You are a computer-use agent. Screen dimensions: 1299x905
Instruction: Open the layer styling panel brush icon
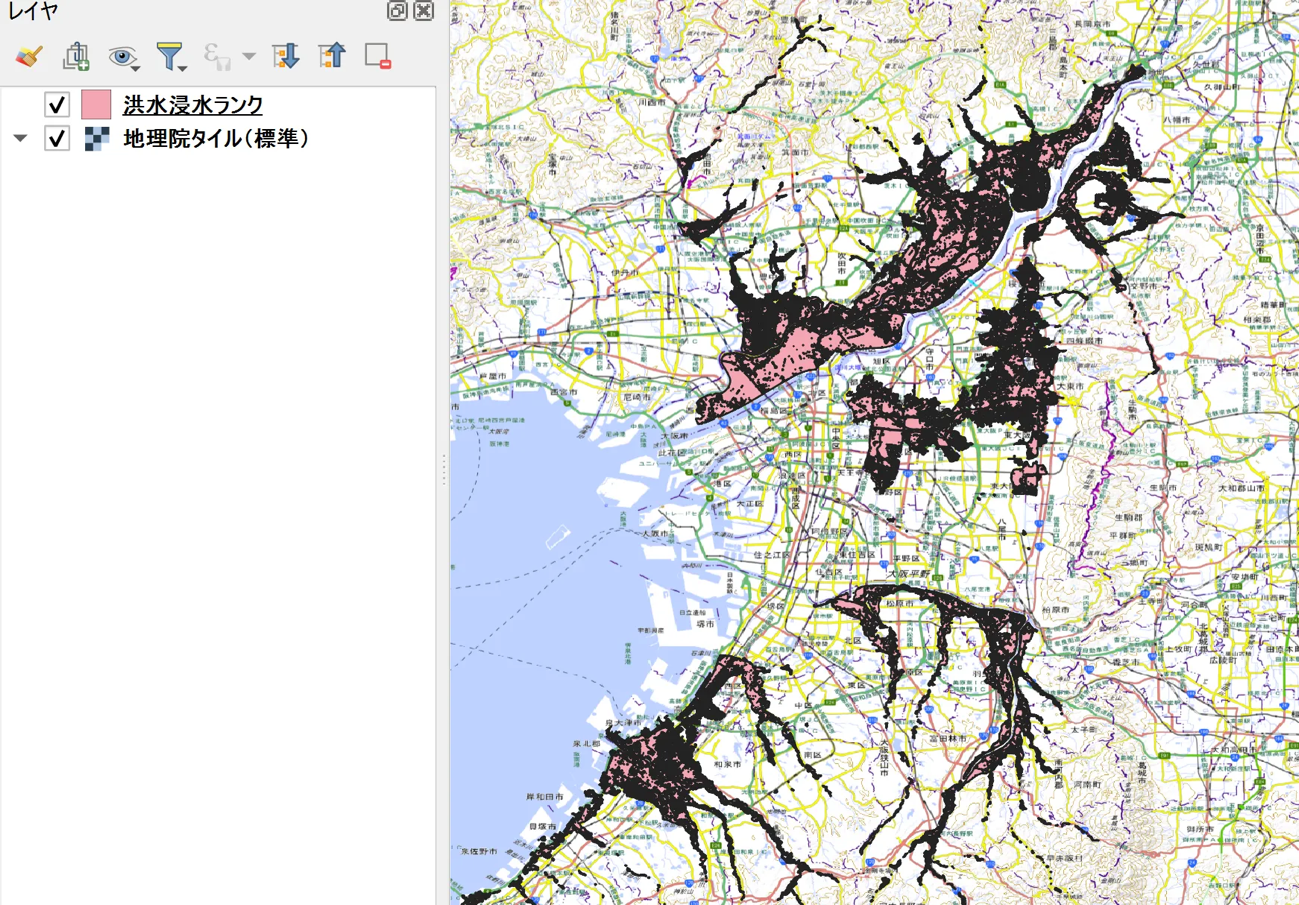pyautogui.click(x=28, y=56)
